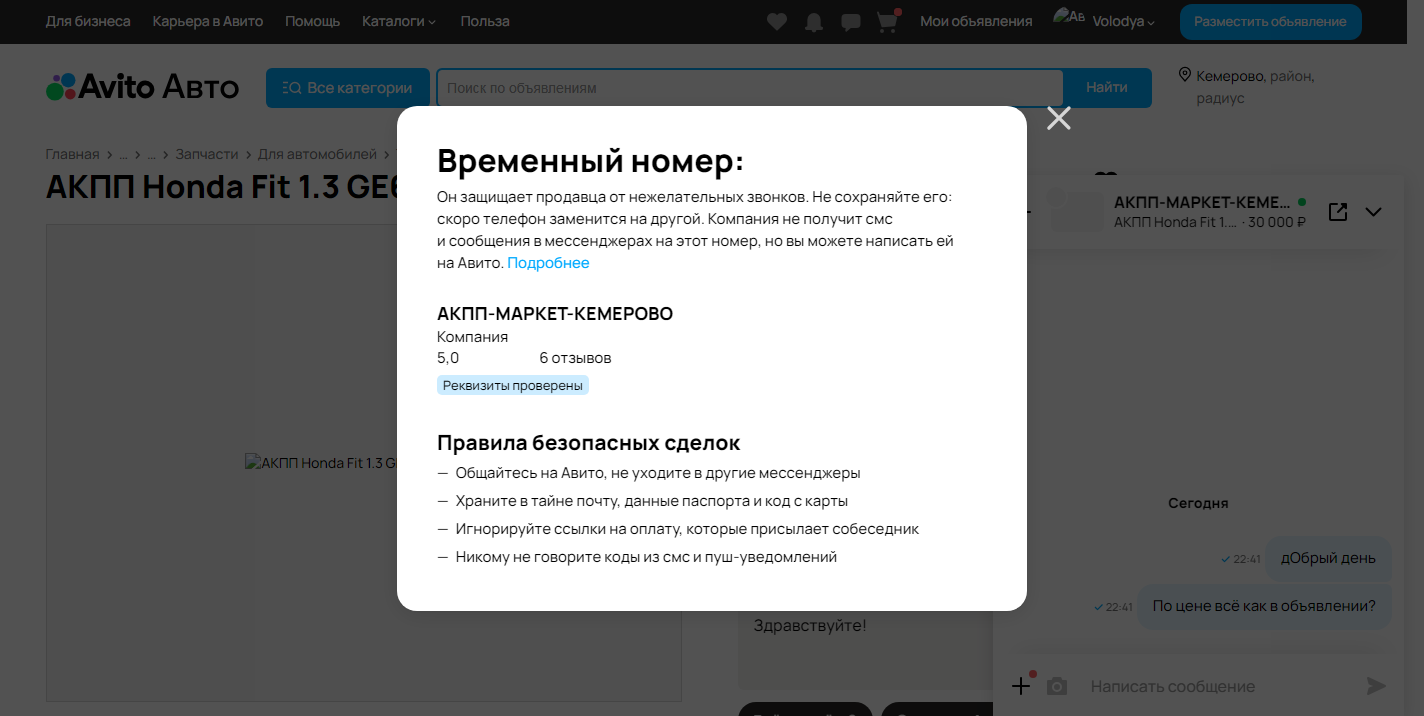
Task: Open Карьера в Авито link
Action: pos(208,21)
